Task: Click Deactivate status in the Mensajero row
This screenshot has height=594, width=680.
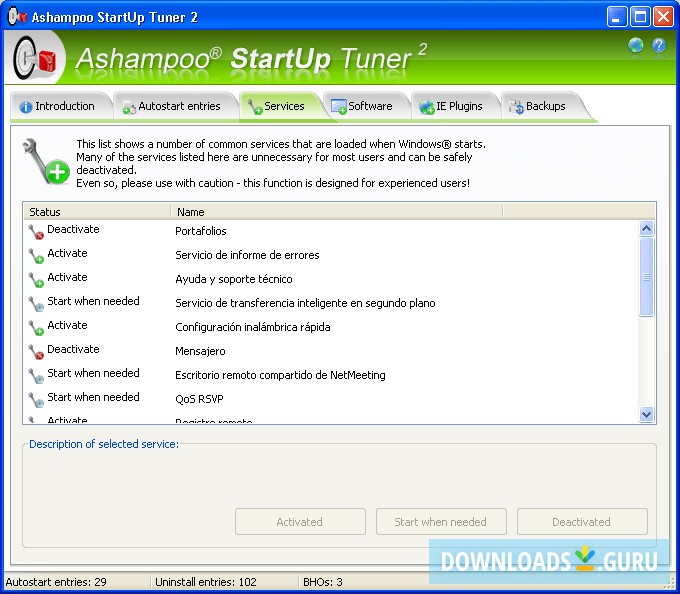Action: click(73, 349)
